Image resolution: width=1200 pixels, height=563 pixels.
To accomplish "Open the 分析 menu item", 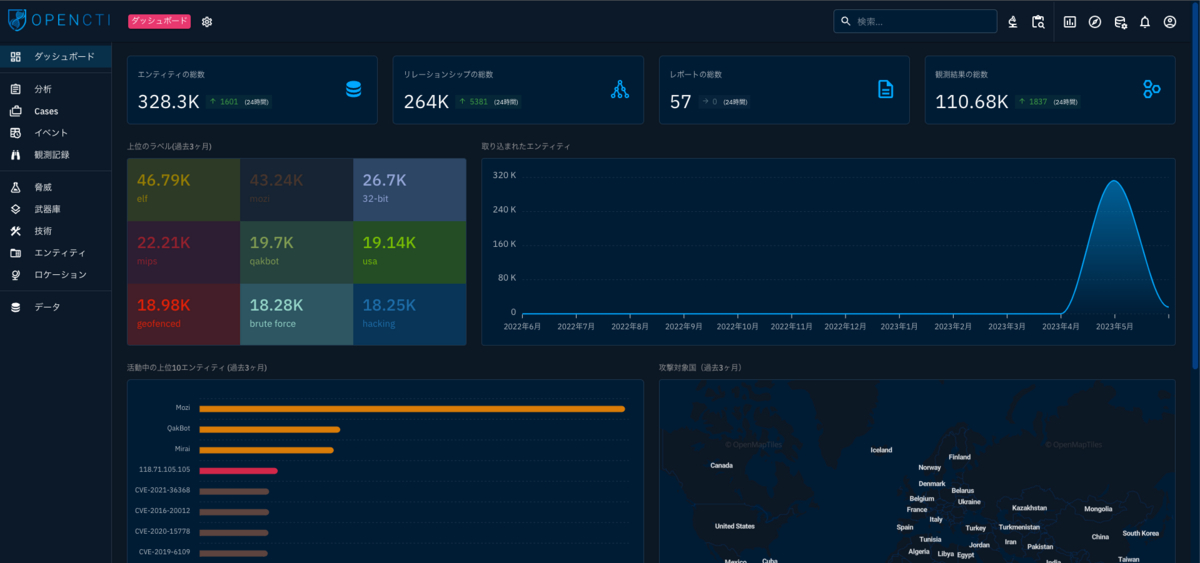I will 56,89.
